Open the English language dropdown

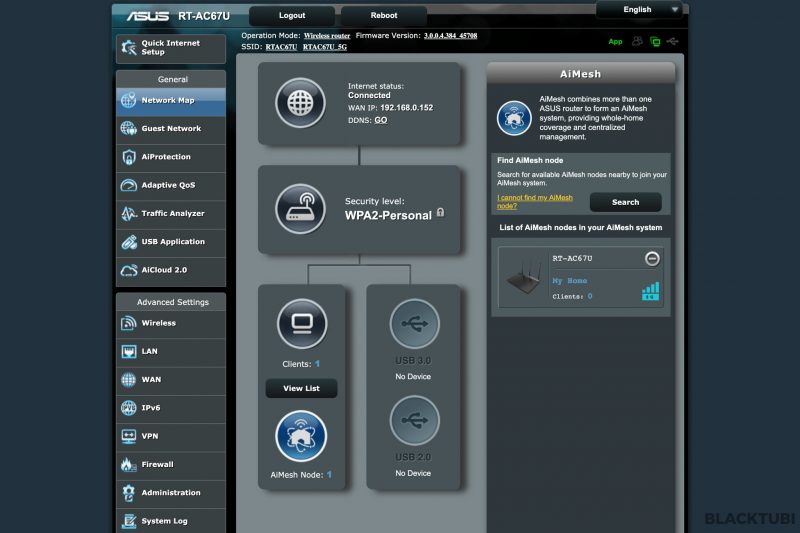(639, 10)
